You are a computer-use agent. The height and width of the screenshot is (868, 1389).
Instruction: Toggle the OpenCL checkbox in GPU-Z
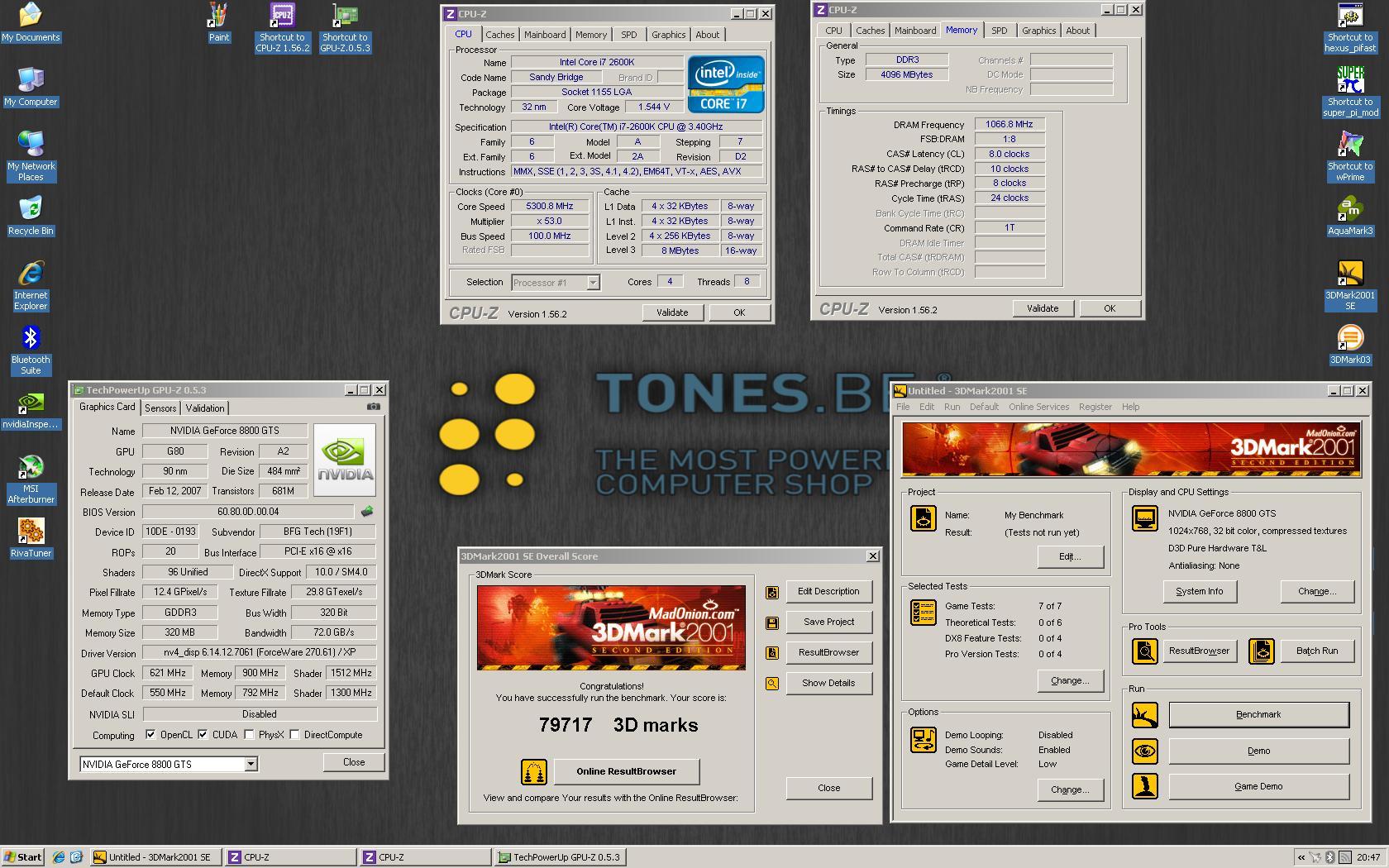coord(150,734)
